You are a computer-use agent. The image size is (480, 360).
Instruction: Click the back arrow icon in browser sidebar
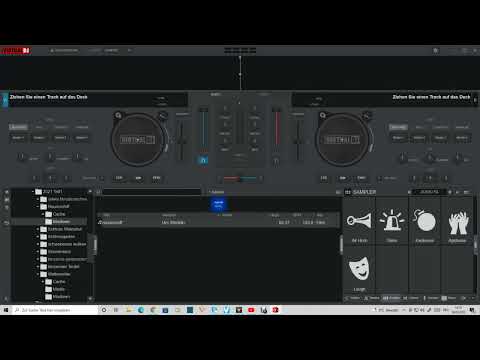6,223
